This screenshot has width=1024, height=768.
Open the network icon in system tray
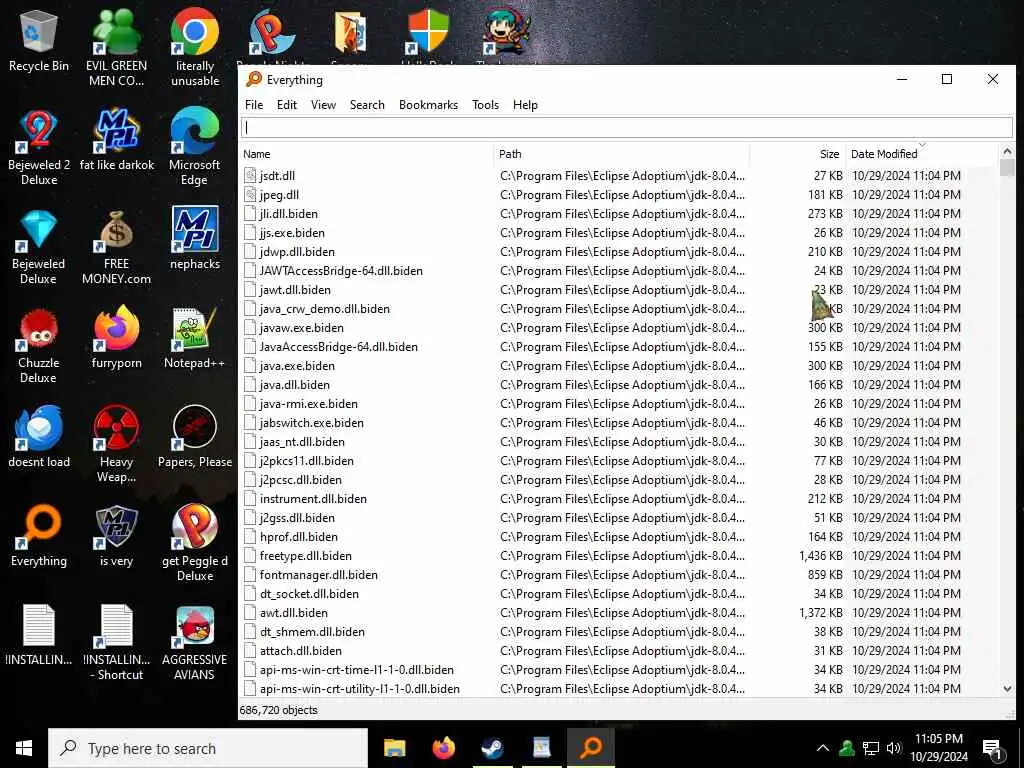(x=871, y=748)
